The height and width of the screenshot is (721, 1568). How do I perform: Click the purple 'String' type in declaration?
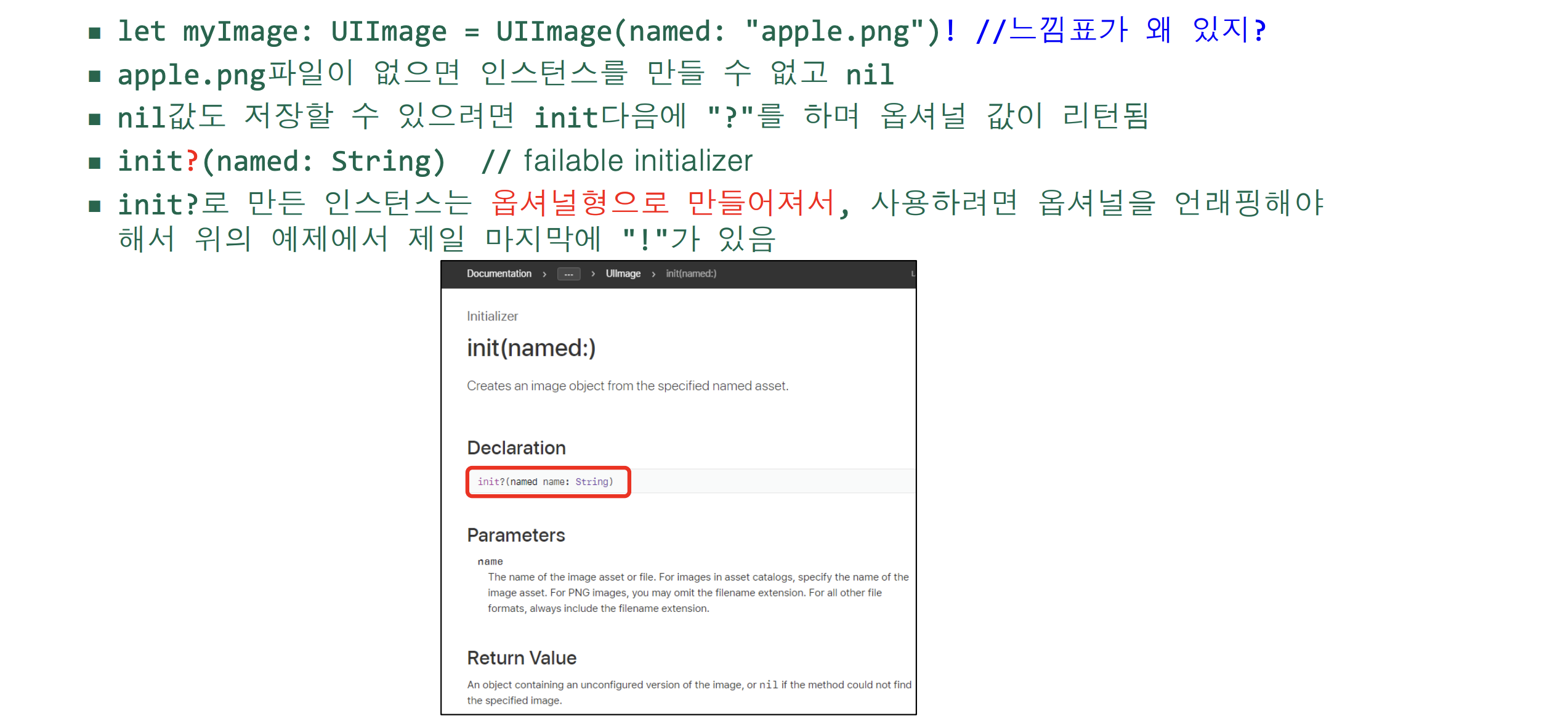(591, 482)
